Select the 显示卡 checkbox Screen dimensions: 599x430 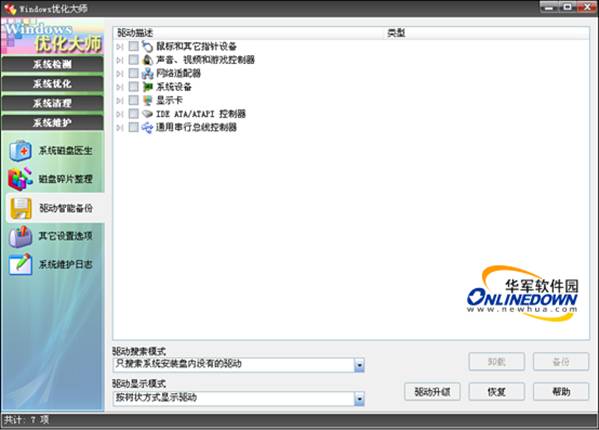133,100
